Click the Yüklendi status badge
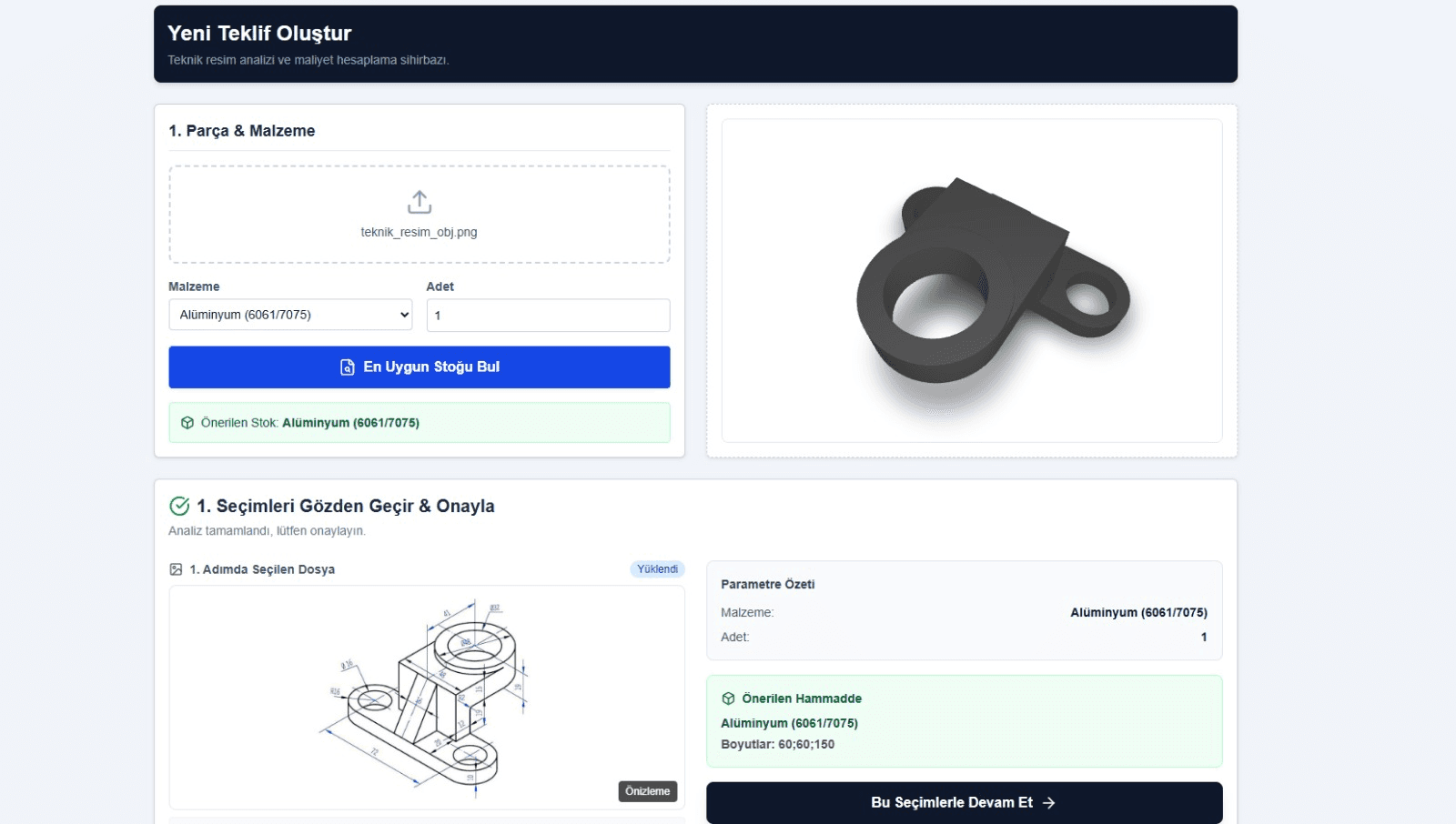This screenshot has width=1456, height=824. coord(657,569)
